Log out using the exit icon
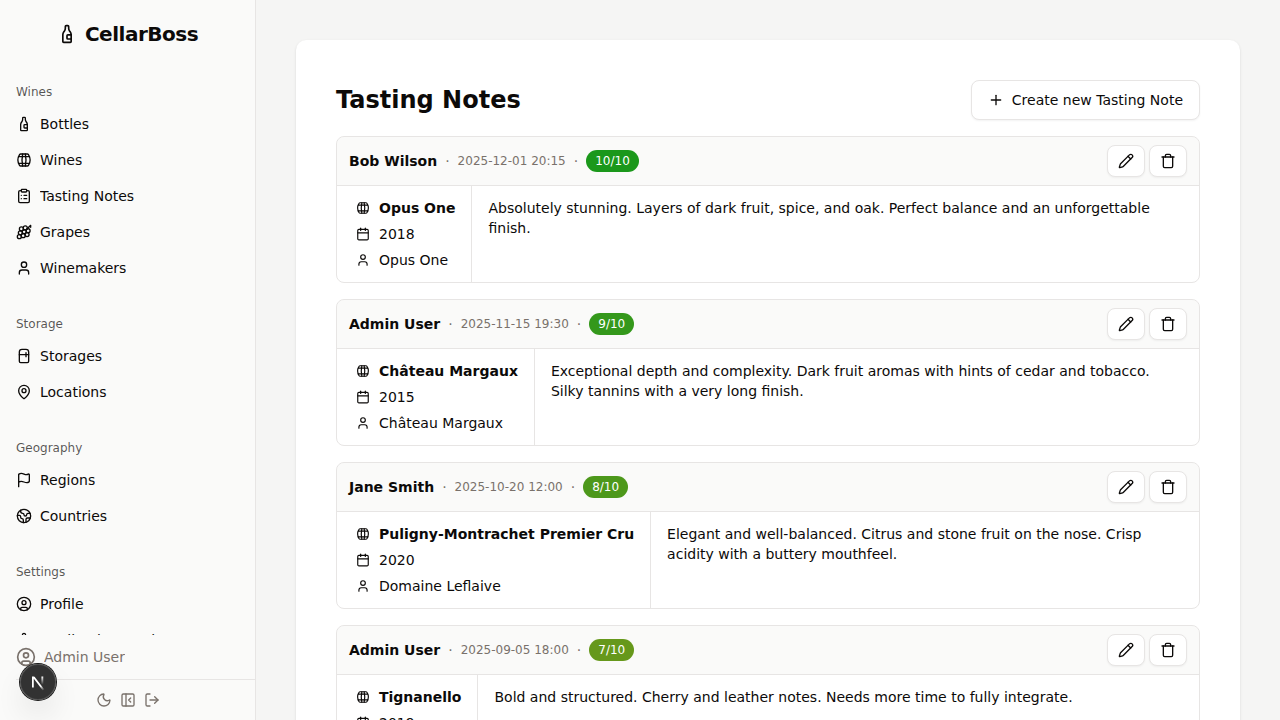Image resolution: width=1280 pixels, height=720 pixels. [152, 700]
